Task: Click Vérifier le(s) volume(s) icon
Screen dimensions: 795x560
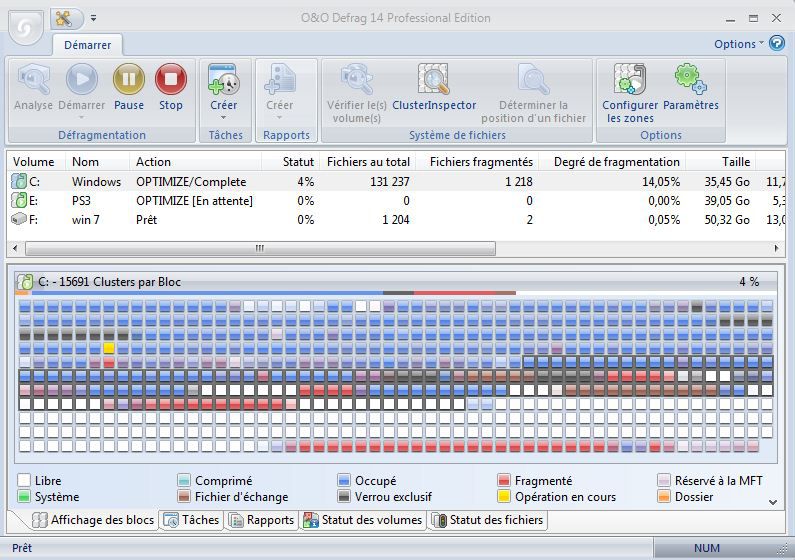Action: [356, 80]
